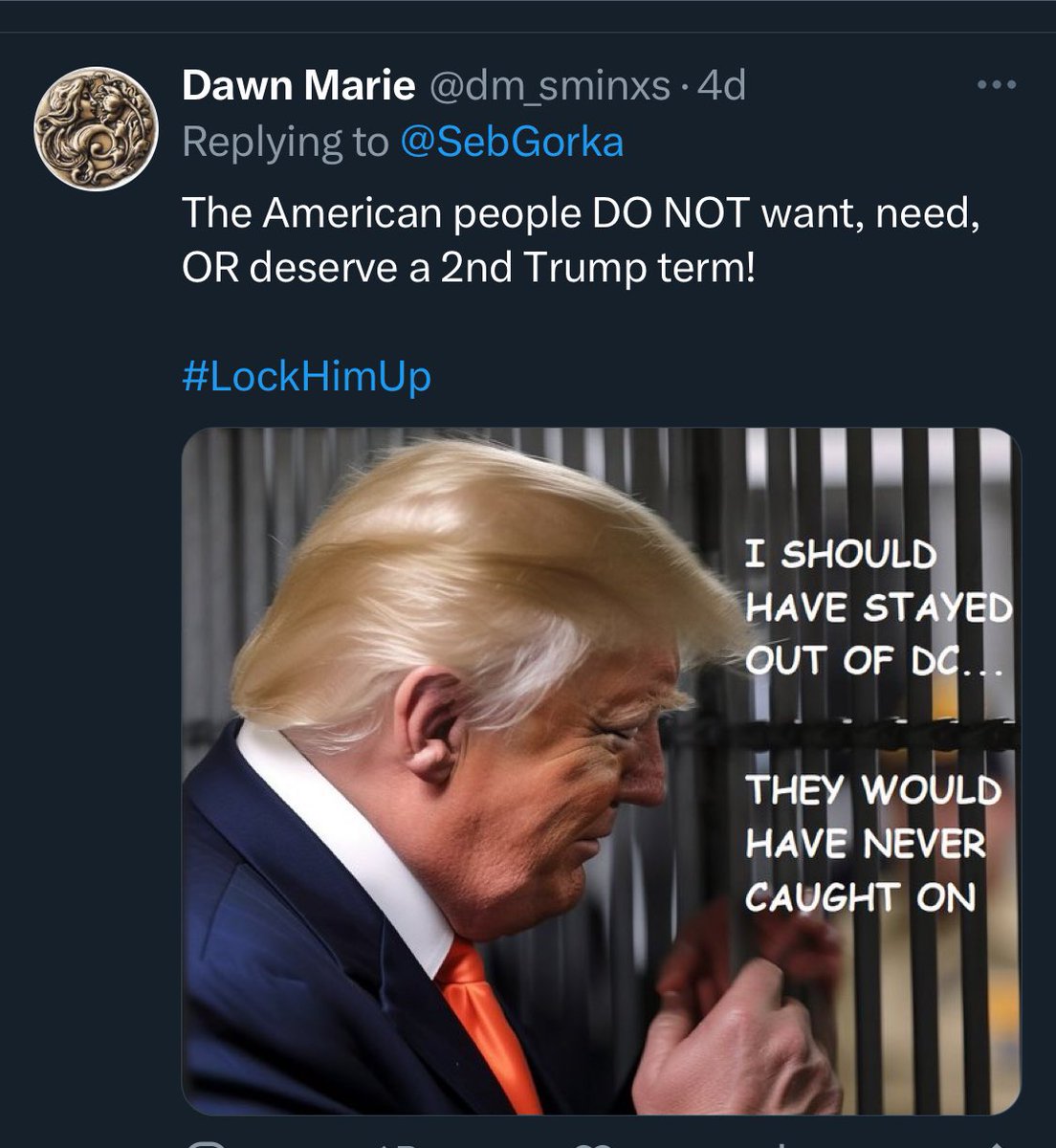Screen dimensions: 1056x1148
Task: Select the @dm_sminxs handle
Action: (549, 87)
